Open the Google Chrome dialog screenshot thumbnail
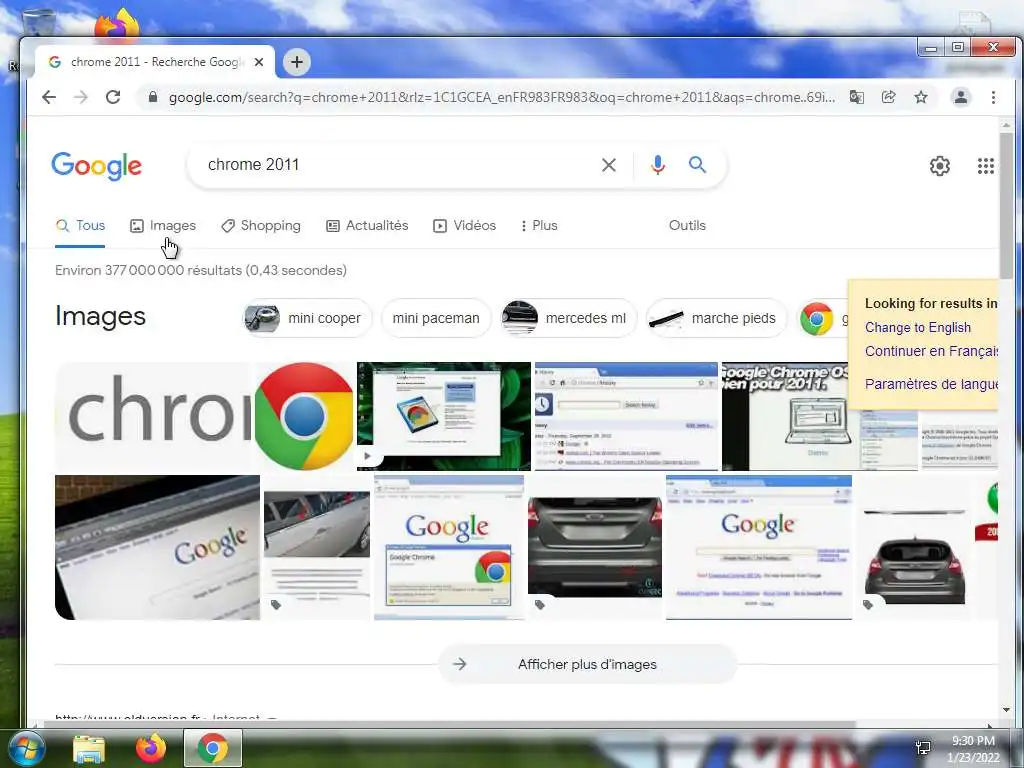The image size is (1024, 768). pyautogui.click(x=449, y=547)
